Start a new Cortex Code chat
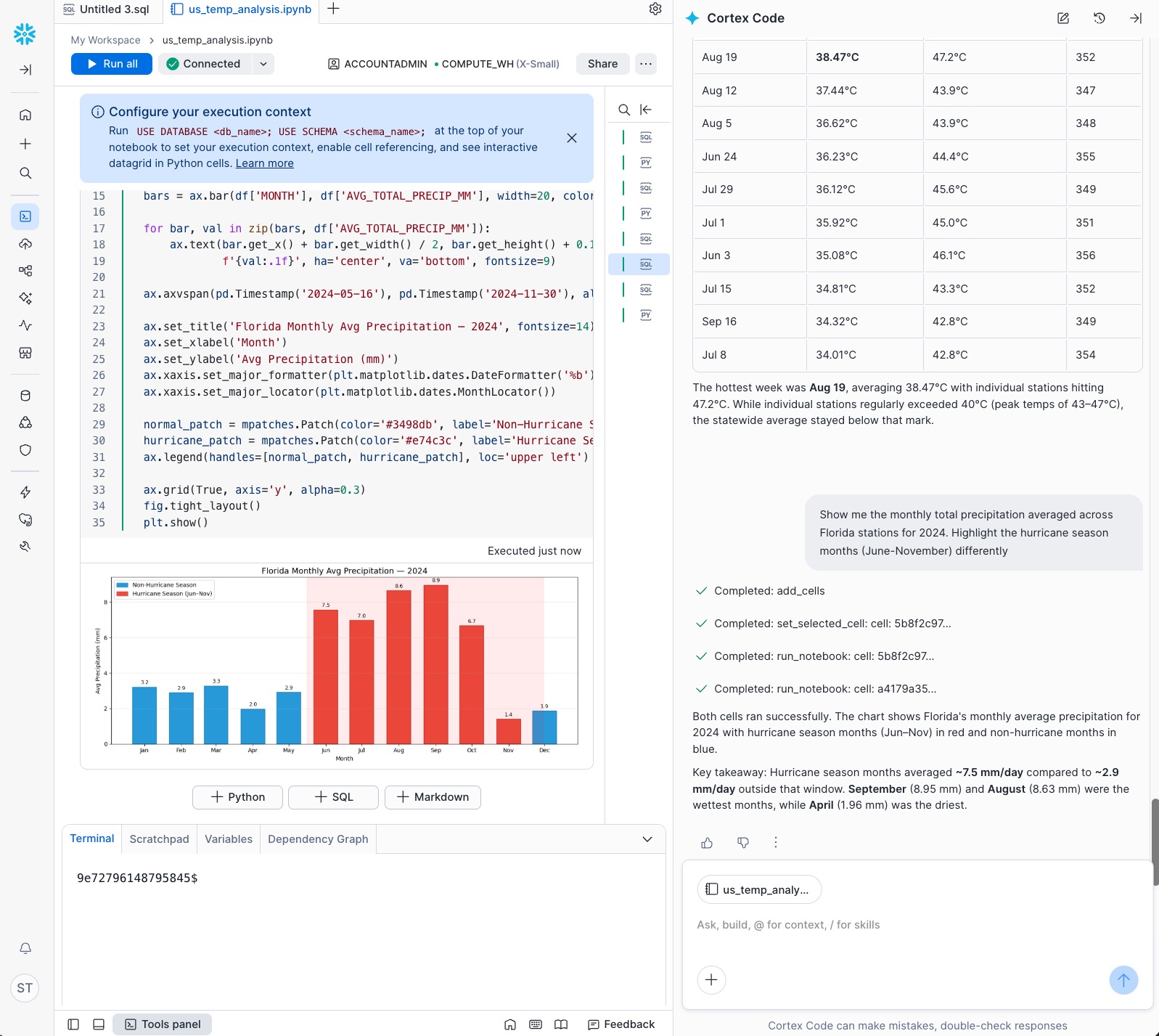Image resolution: width=1159 pixels, height=1036 pixels. 1062,18
